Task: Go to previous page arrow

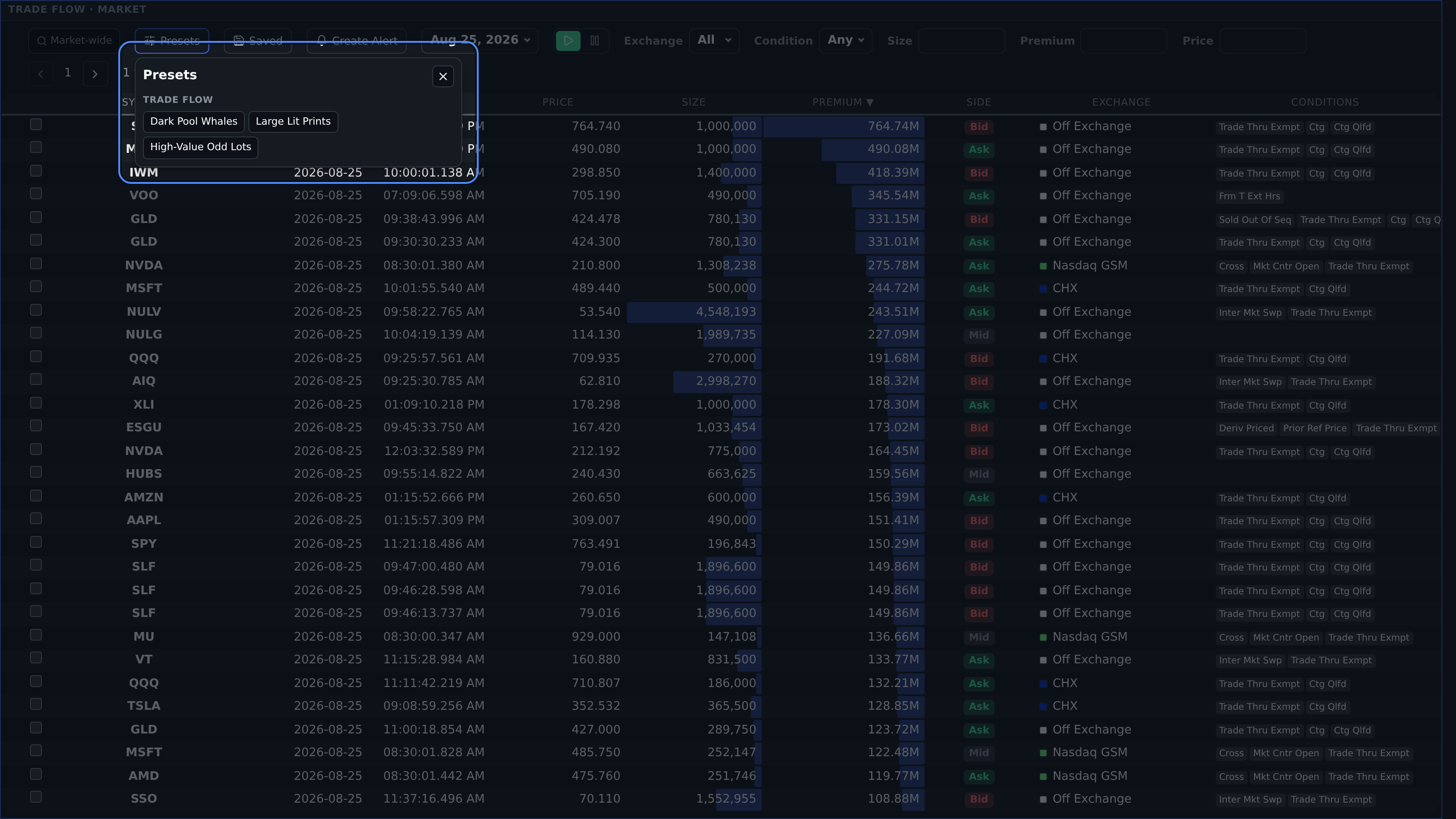Action: (40, 73)
